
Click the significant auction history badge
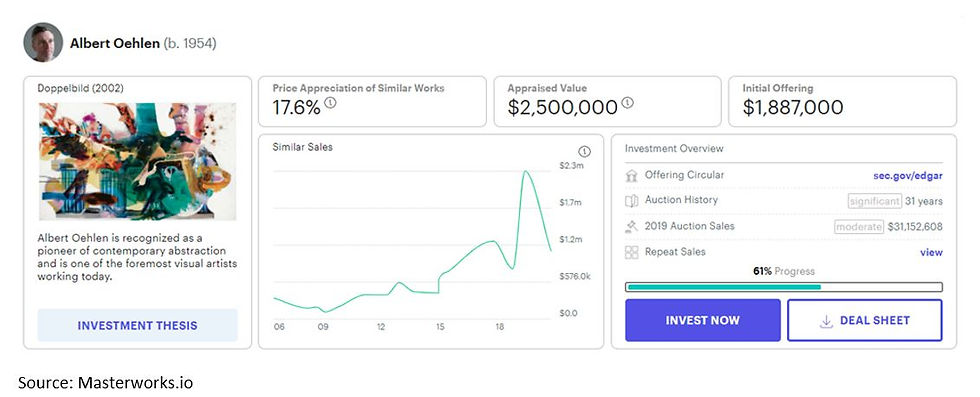[874, 201]
